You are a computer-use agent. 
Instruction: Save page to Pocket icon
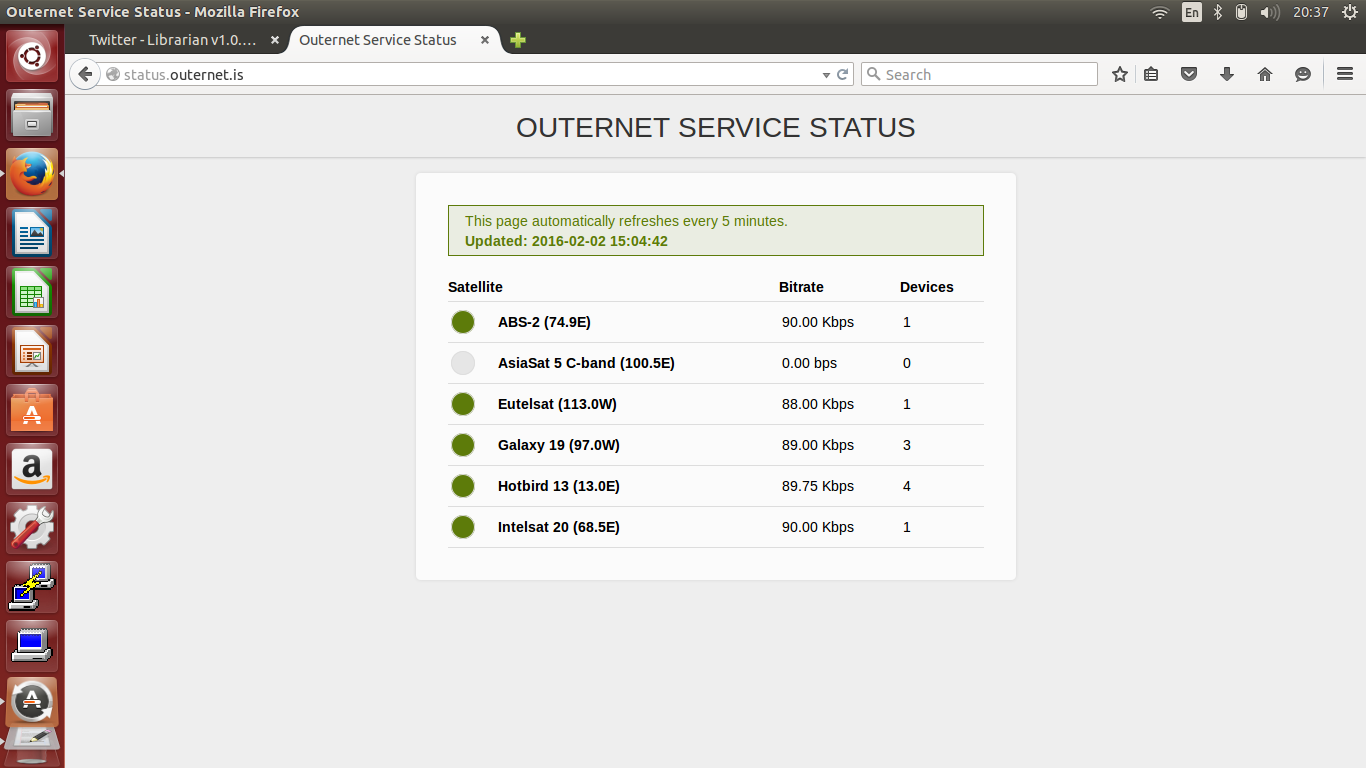[1189, 74]
